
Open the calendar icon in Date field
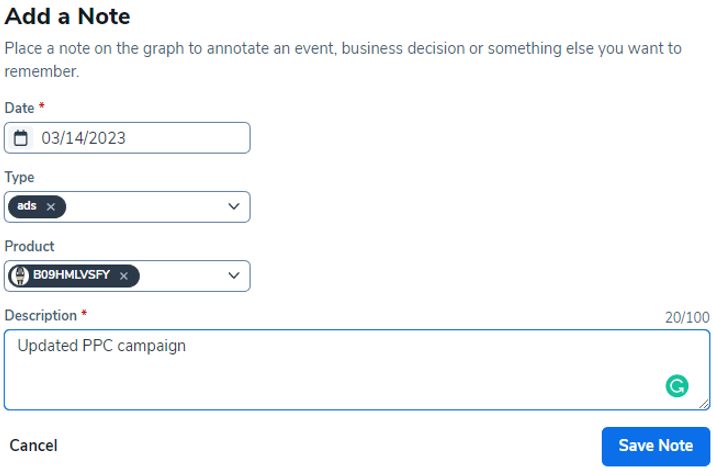coord(21,138)
